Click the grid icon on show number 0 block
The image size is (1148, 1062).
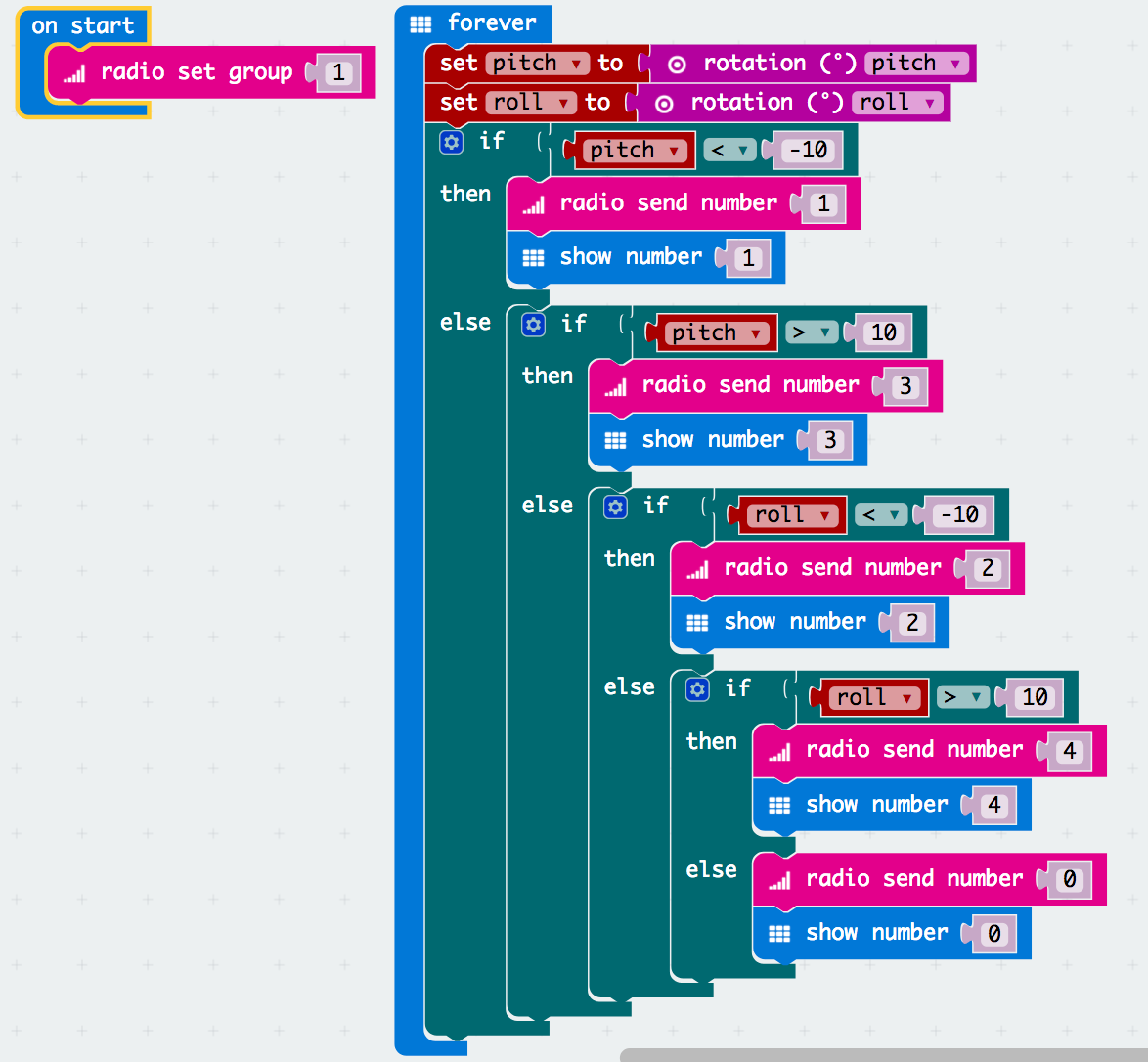[x=779, y=934]
